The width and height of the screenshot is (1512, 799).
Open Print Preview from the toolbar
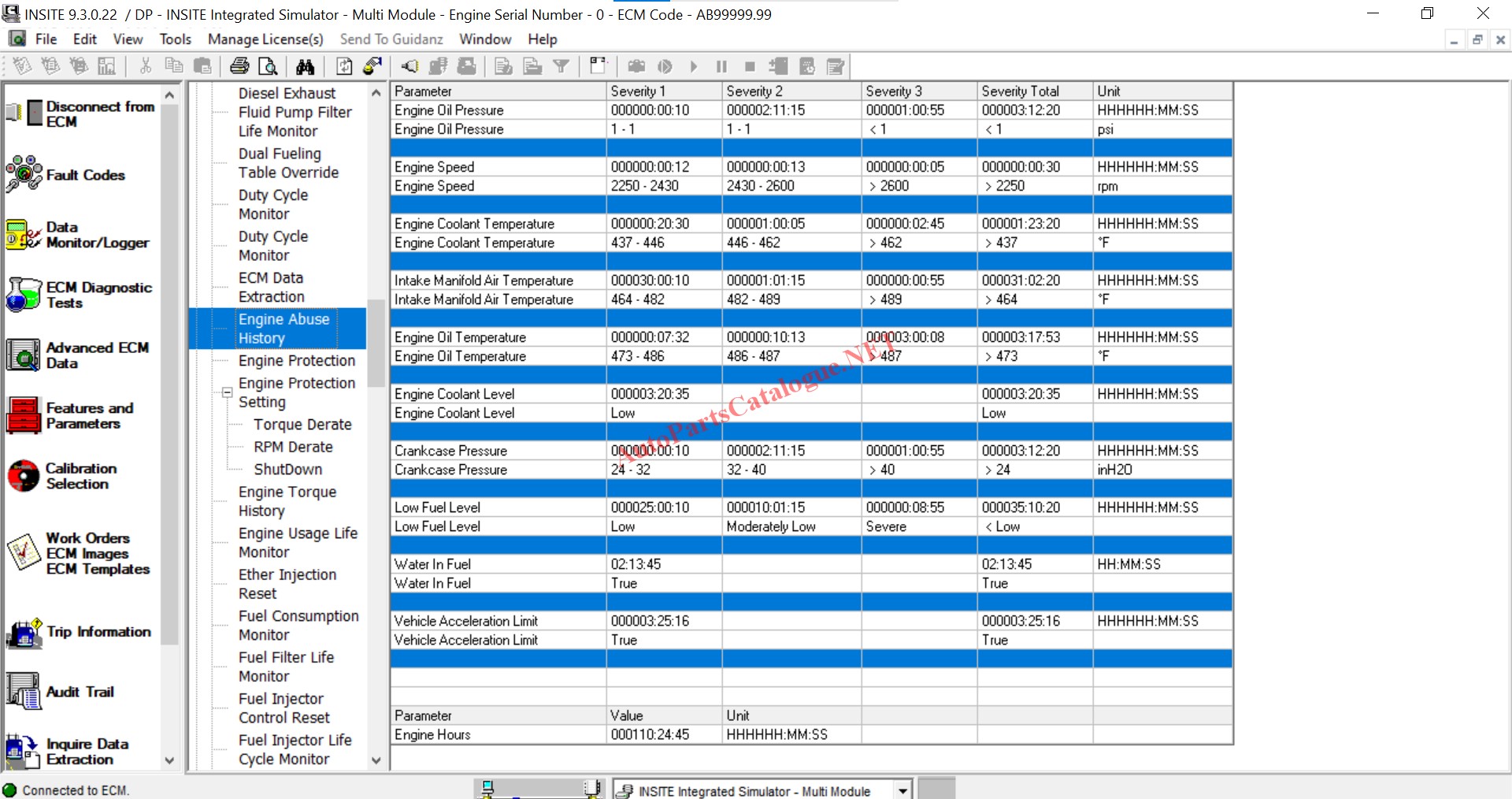click(268, 66)
